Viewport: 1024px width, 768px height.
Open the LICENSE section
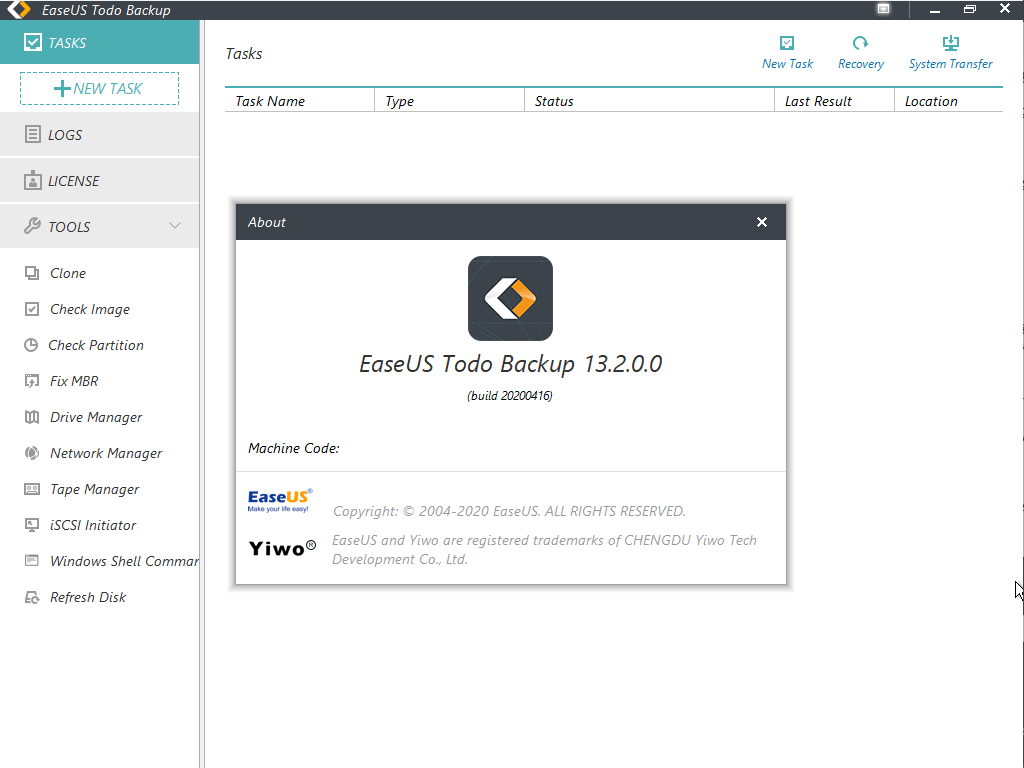(99, 181)
